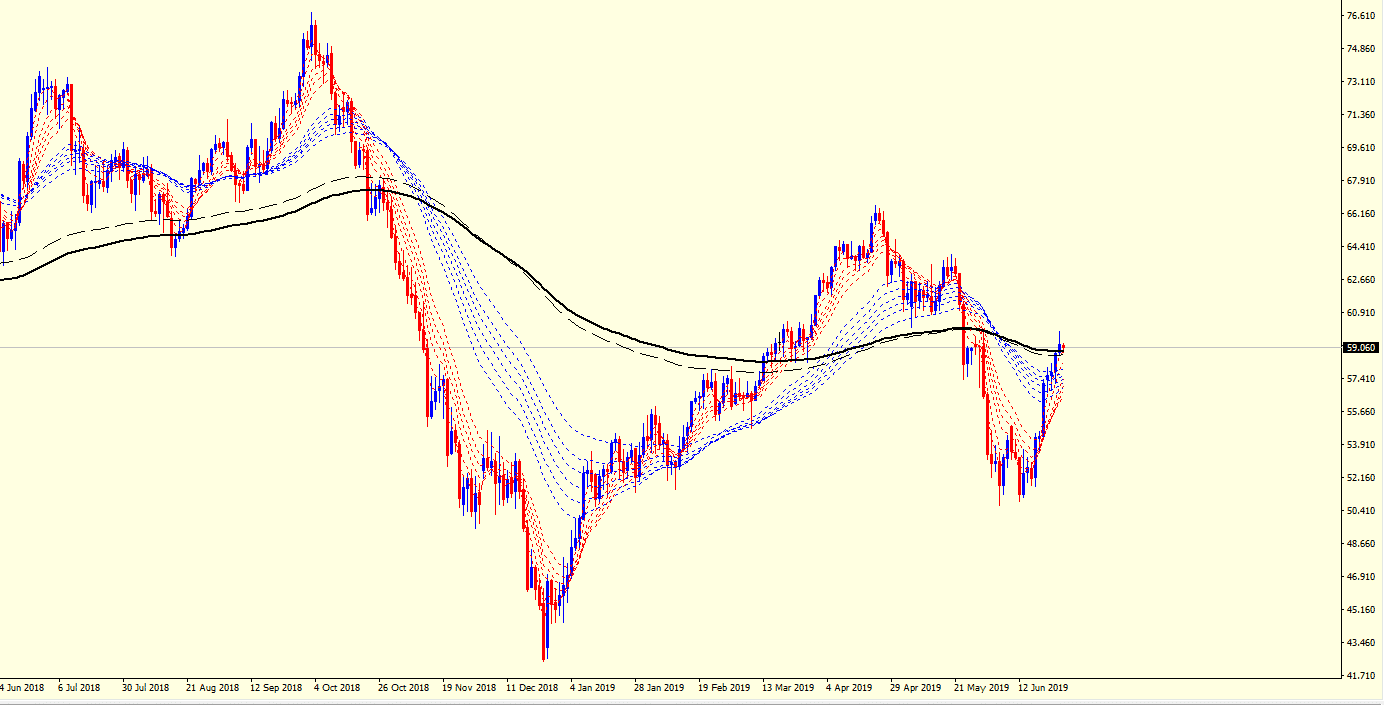Click the 67.910 price axis label

click(x=1362, y=181)
